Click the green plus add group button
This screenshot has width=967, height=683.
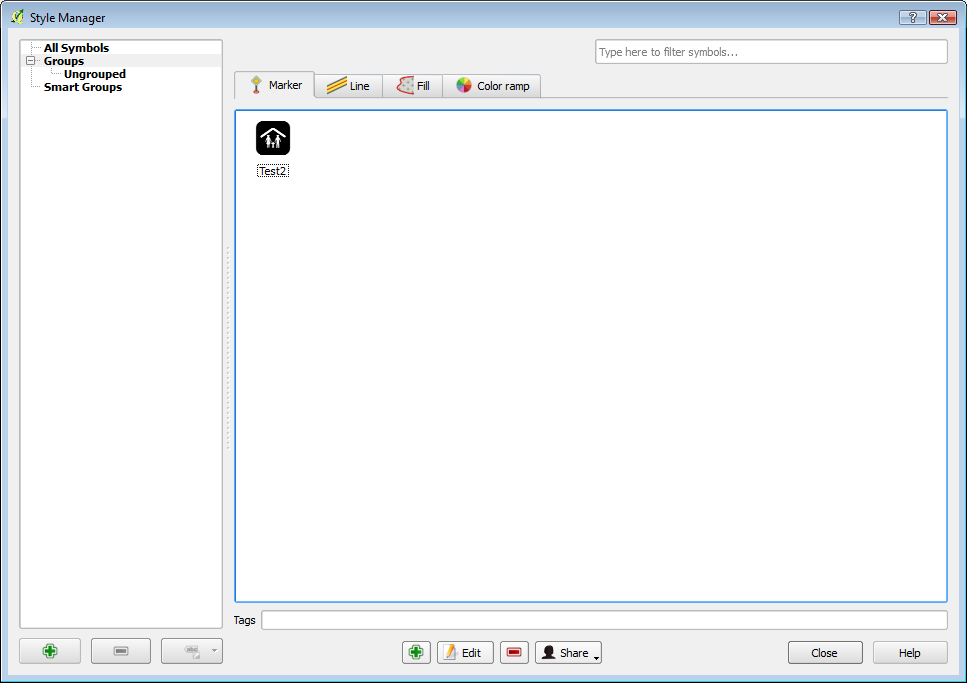[x=50, y=651]
